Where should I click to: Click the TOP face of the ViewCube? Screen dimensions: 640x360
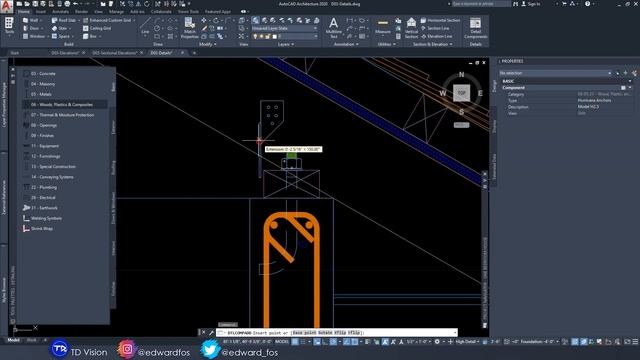(462, 93)
